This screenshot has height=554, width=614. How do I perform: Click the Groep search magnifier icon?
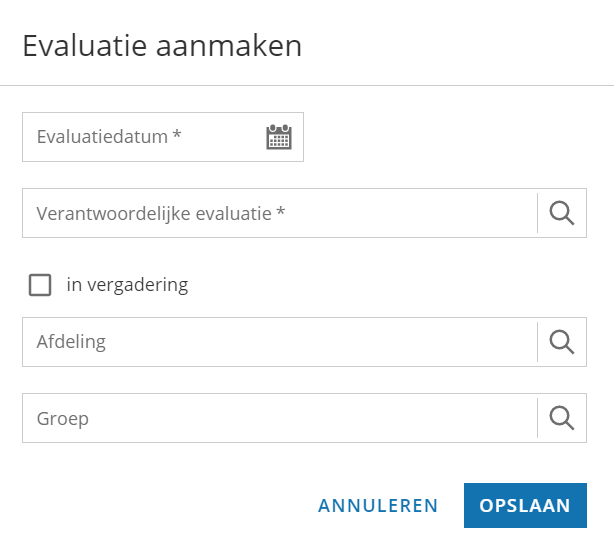click(562, 418)
